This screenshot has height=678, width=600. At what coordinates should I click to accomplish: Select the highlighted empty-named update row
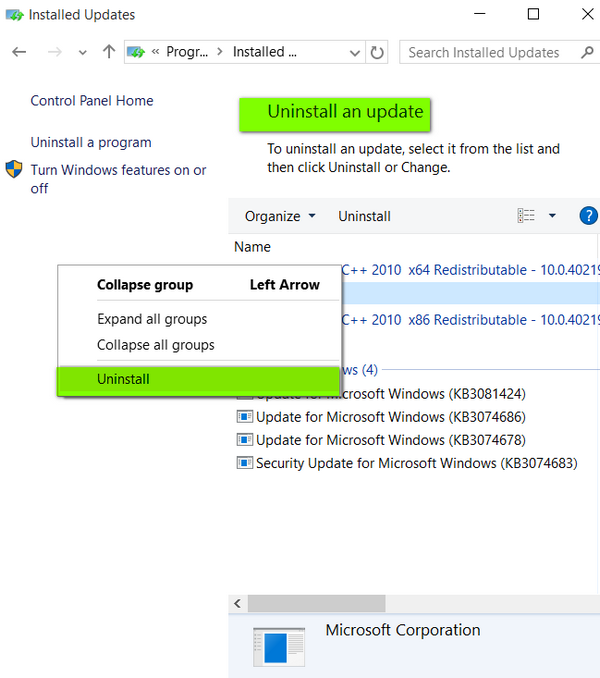470,293
